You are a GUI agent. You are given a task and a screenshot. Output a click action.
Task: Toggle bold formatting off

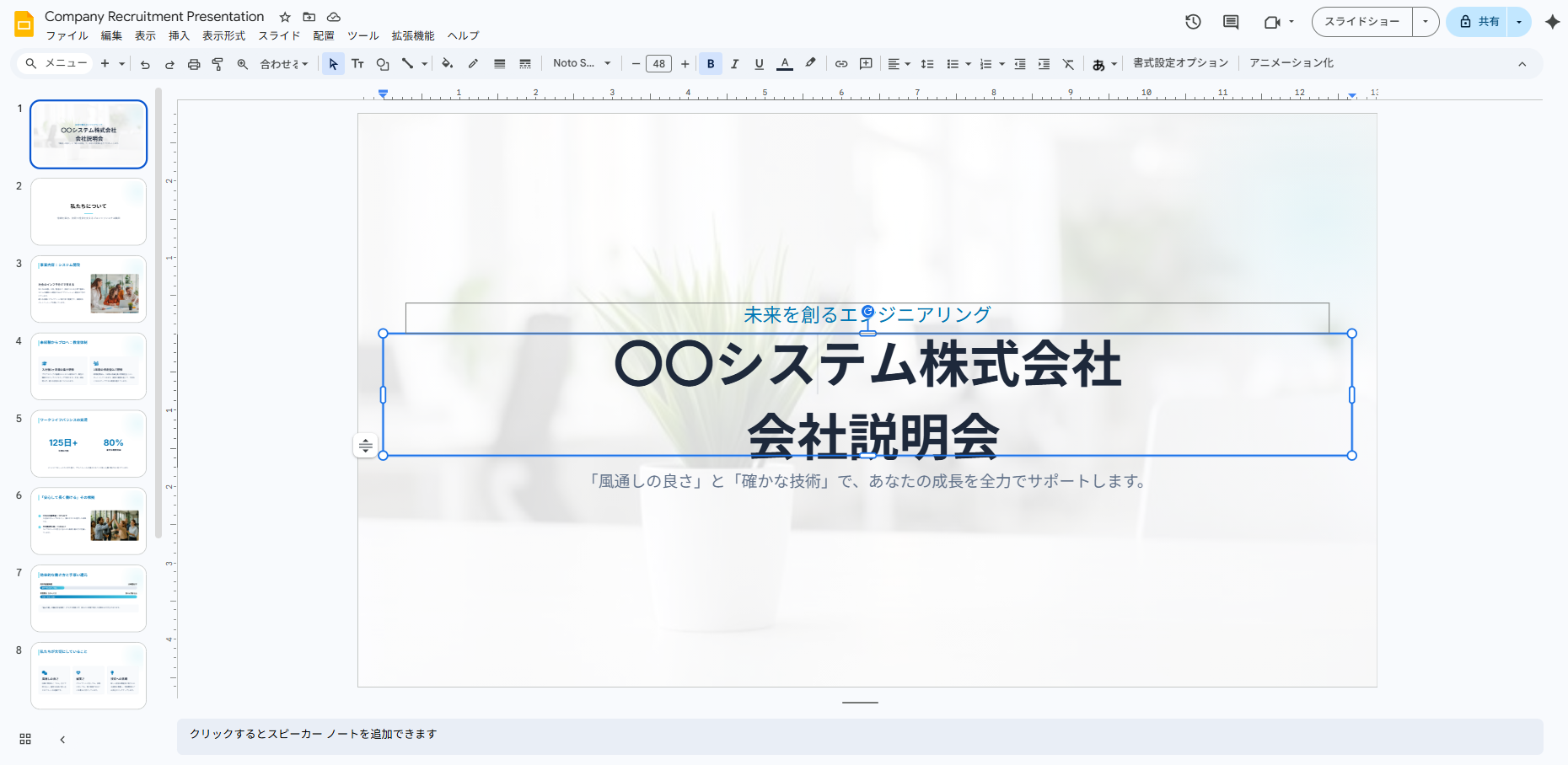coord(711,64)
